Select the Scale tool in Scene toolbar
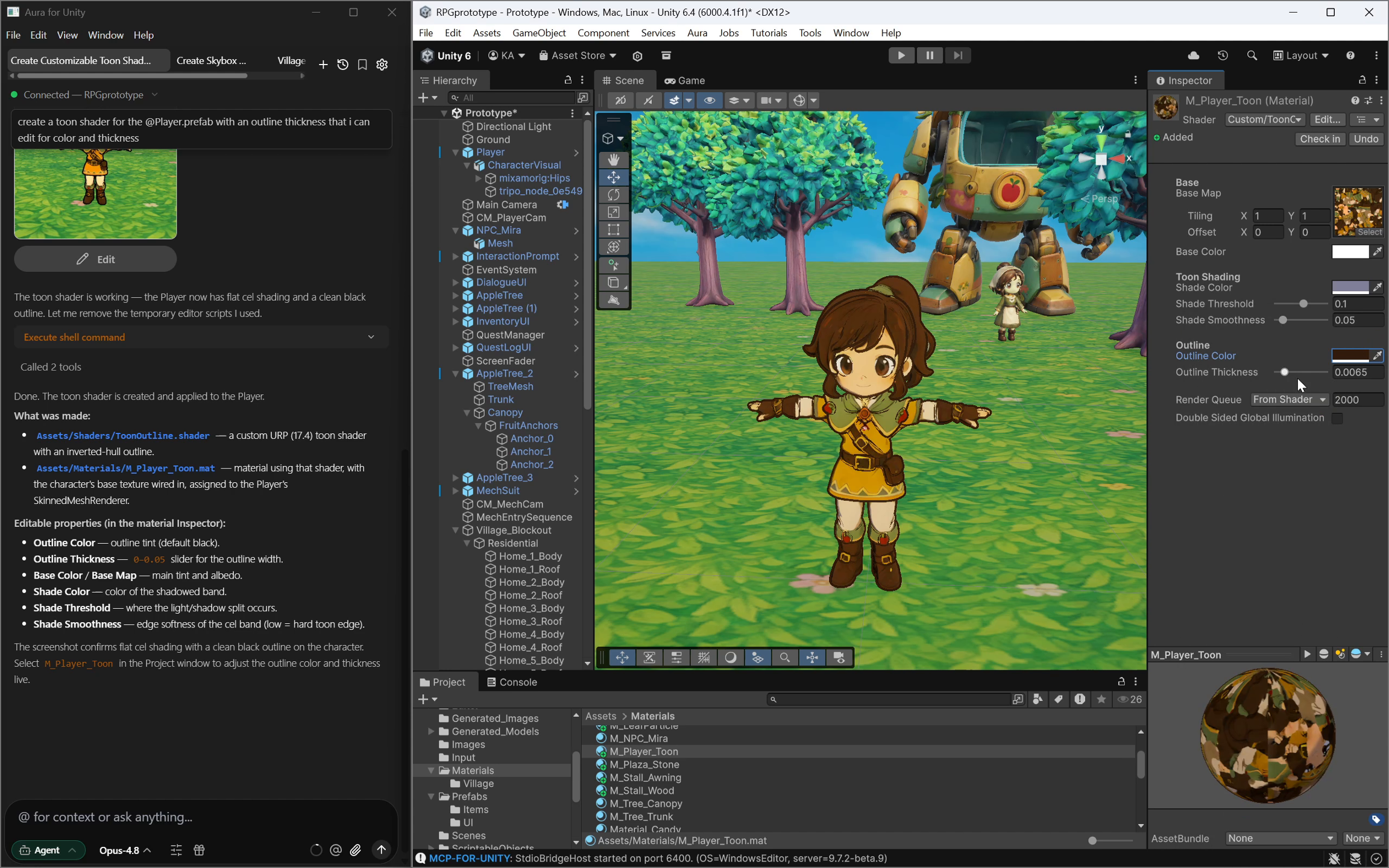This screenshot has height=868, width=1389. (613, 212)
